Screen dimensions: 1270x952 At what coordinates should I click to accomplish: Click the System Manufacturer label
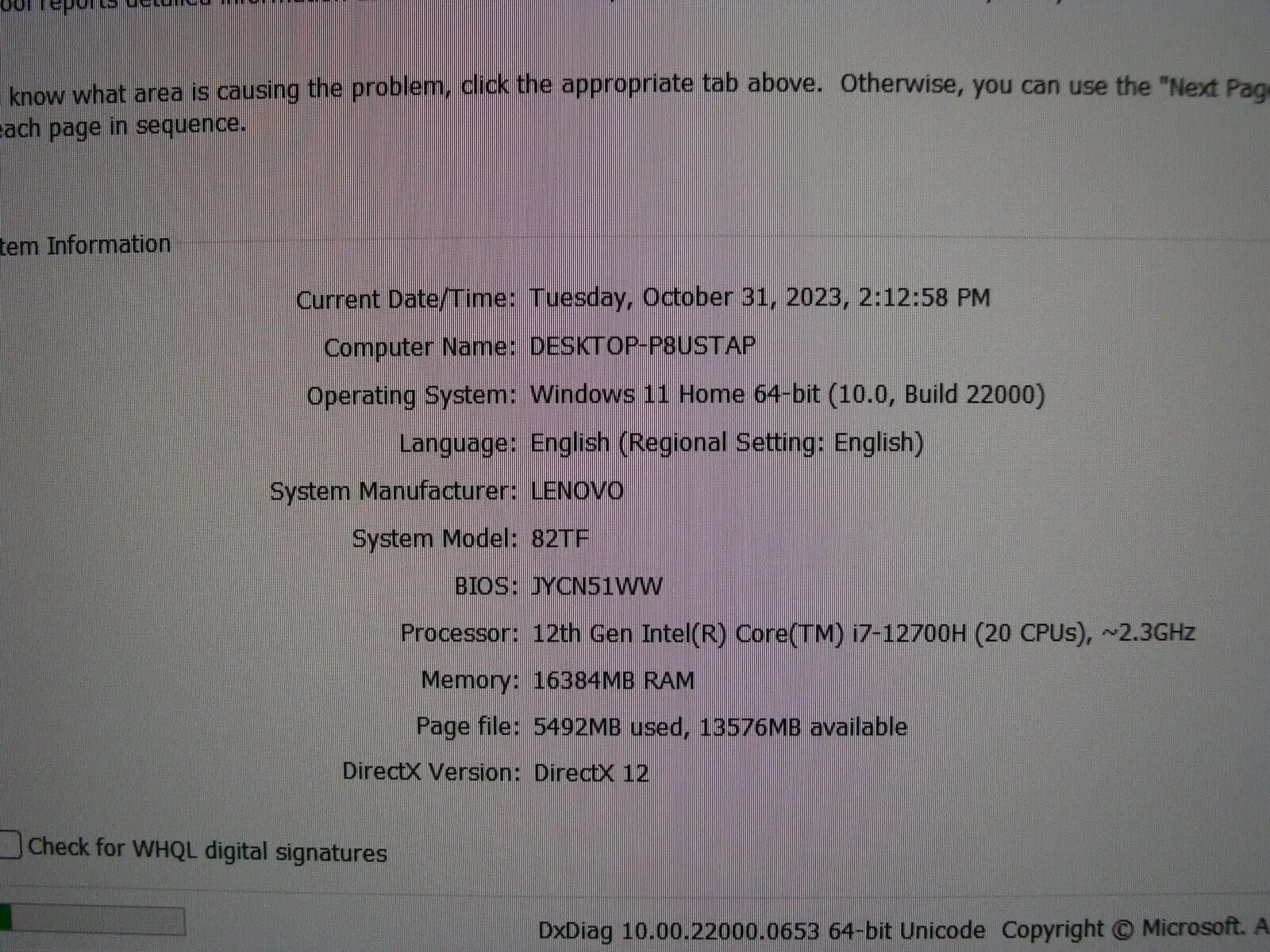point(394,491)
